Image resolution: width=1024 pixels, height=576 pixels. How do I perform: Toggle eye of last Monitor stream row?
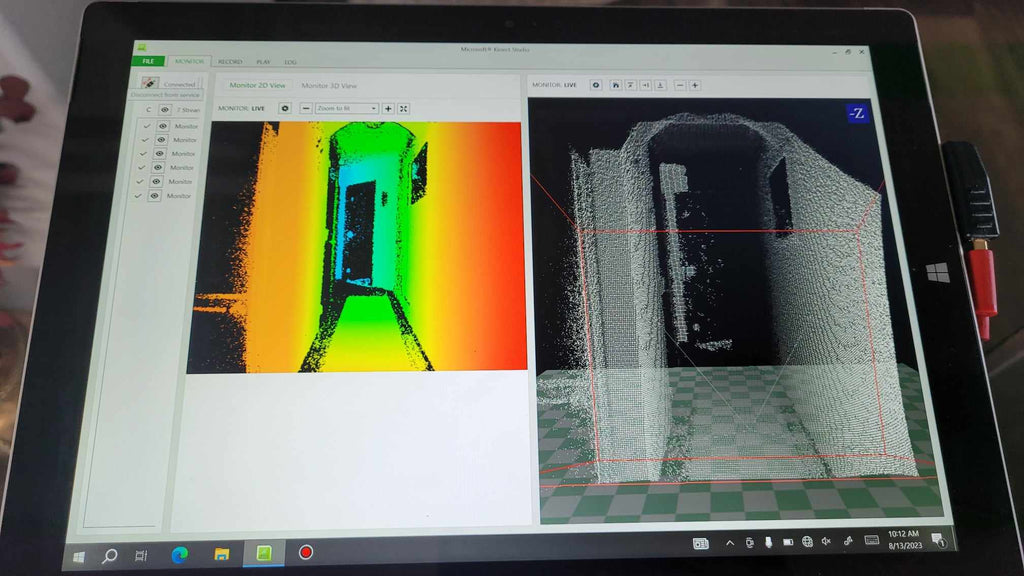[x=154, y=195]
